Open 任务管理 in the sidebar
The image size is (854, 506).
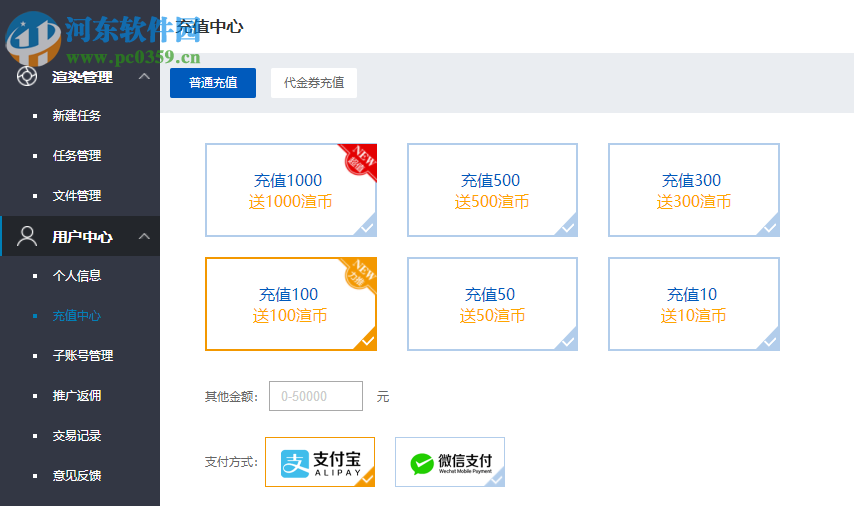[x=77, y=156]
